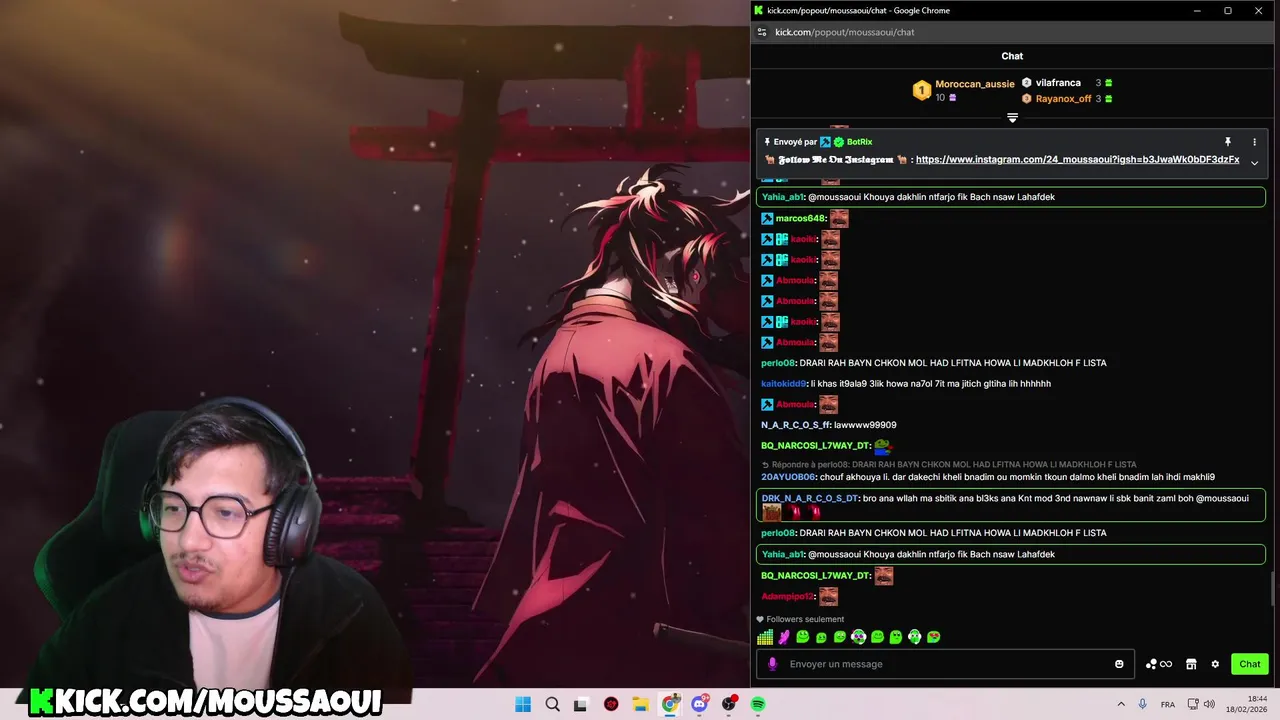Open Discord from taskbar
1280x720 pixels.
pyautogui.click(x=699, y=704)
